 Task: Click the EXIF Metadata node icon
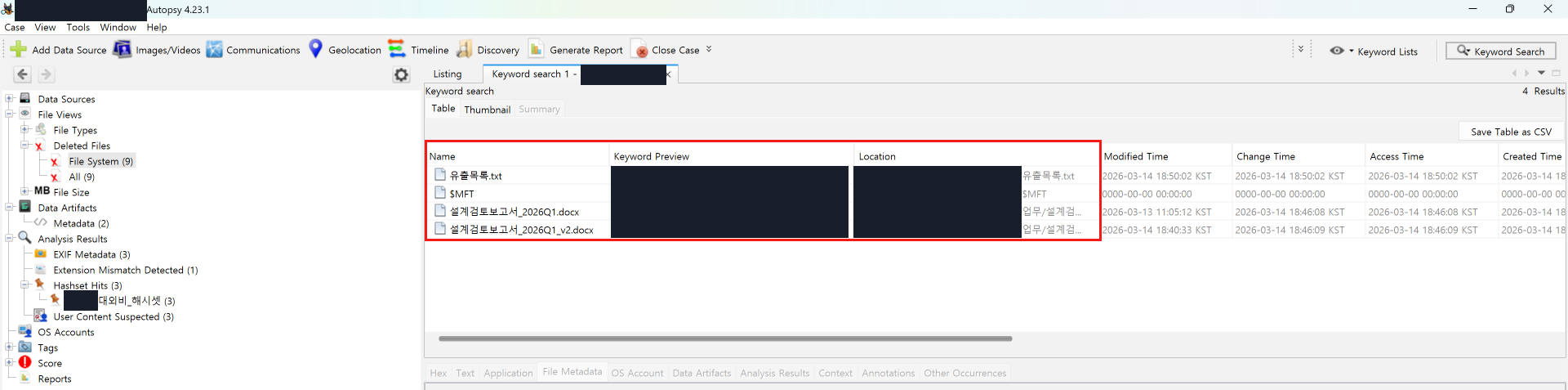[40, 253]
